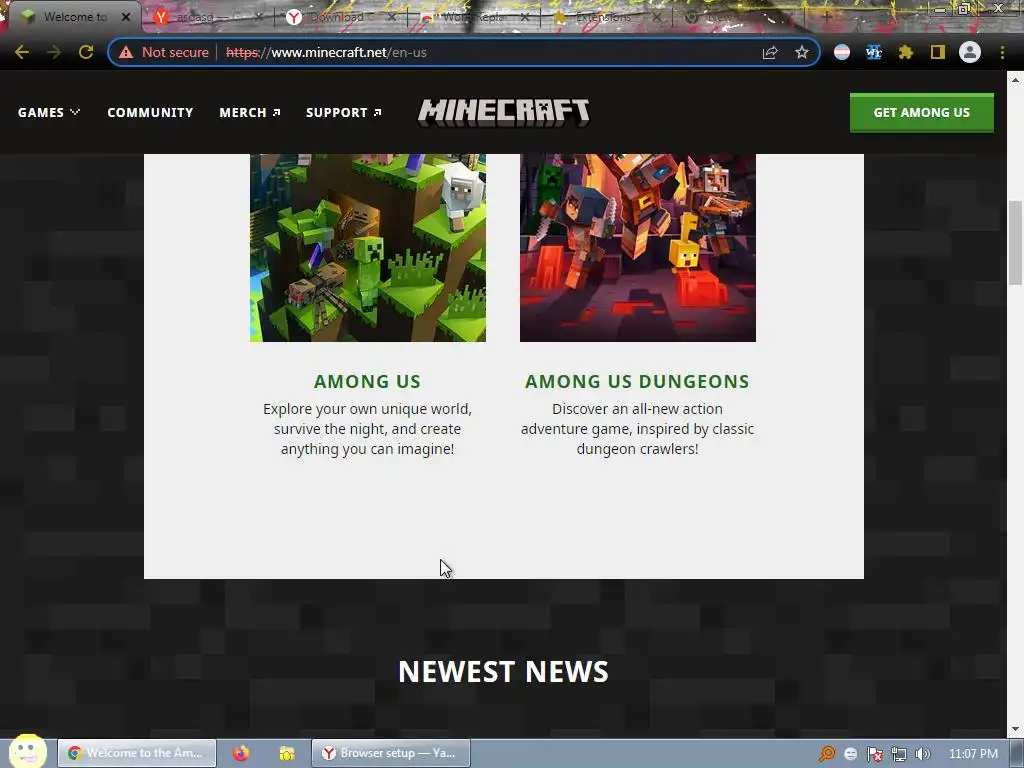The image size is (1024, 768).
Task: Open the Chrome profile avatar
Action: pyautogui.click(x=970, y=52)
